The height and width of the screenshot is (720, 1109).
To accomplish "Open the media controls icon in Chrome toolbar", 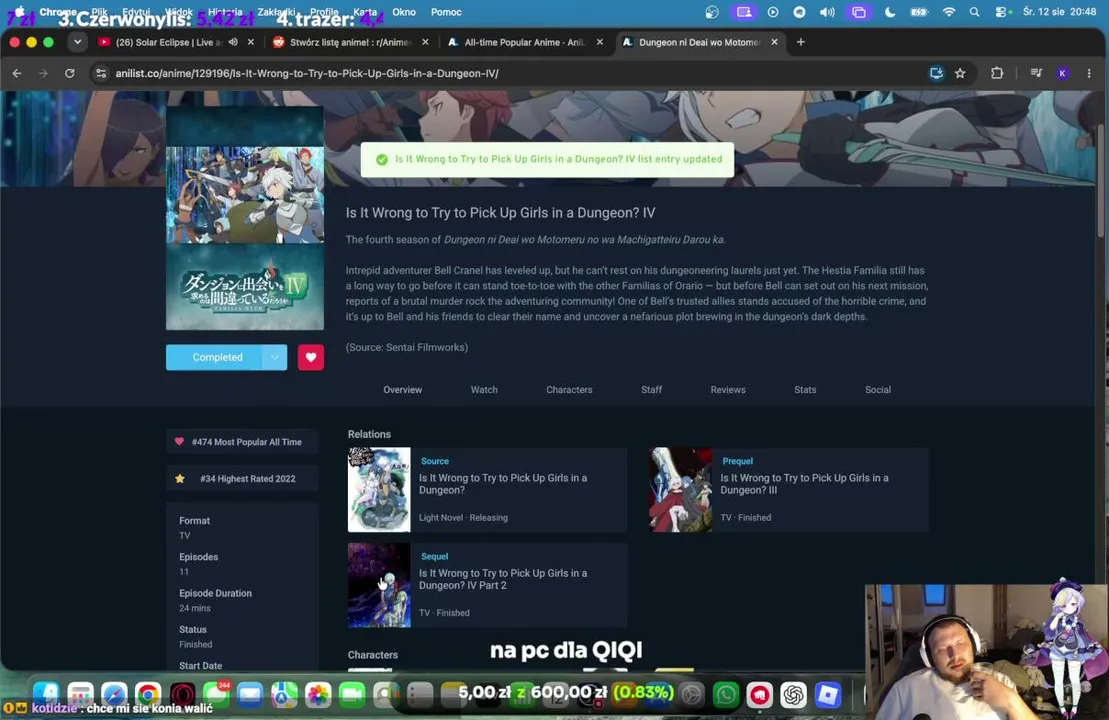I will tap(1036, 73).
